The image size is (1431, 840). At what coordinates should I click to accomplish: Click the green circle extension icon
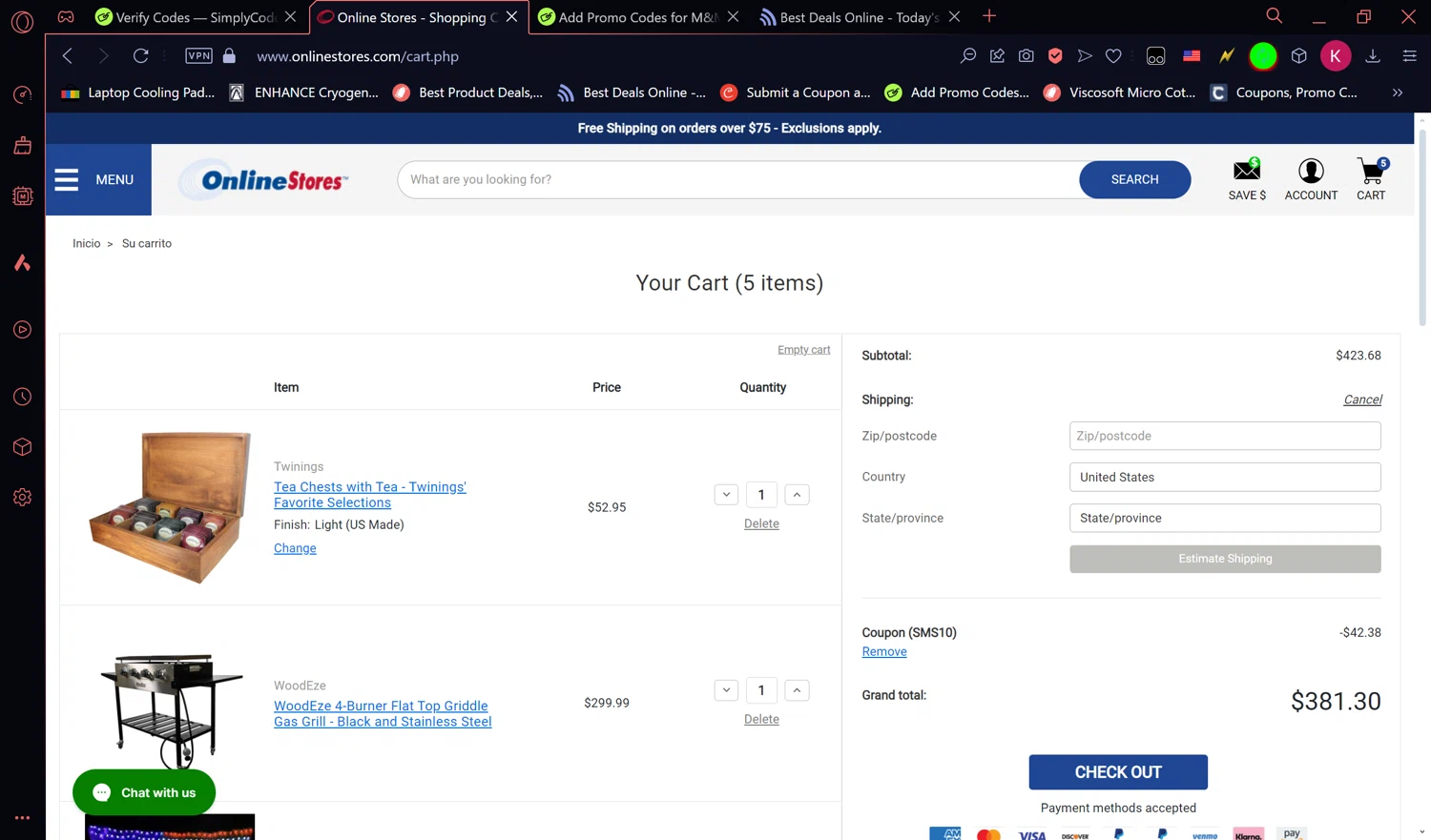pyautogui.click(x=1263, y=56)
